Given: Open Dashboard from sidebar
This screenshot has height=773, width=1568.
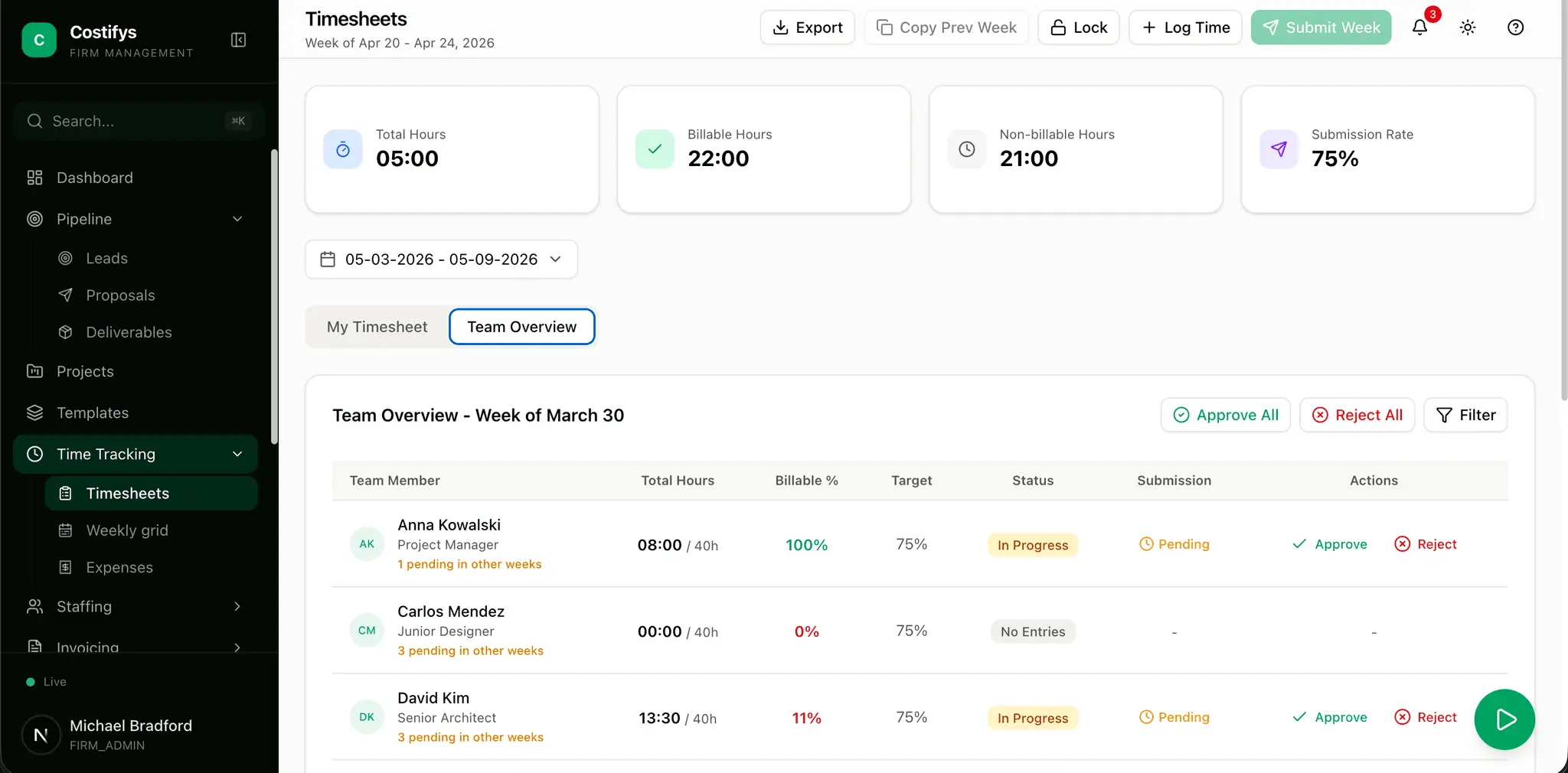Looking at the screenshot, I should (x=136, y=178).
